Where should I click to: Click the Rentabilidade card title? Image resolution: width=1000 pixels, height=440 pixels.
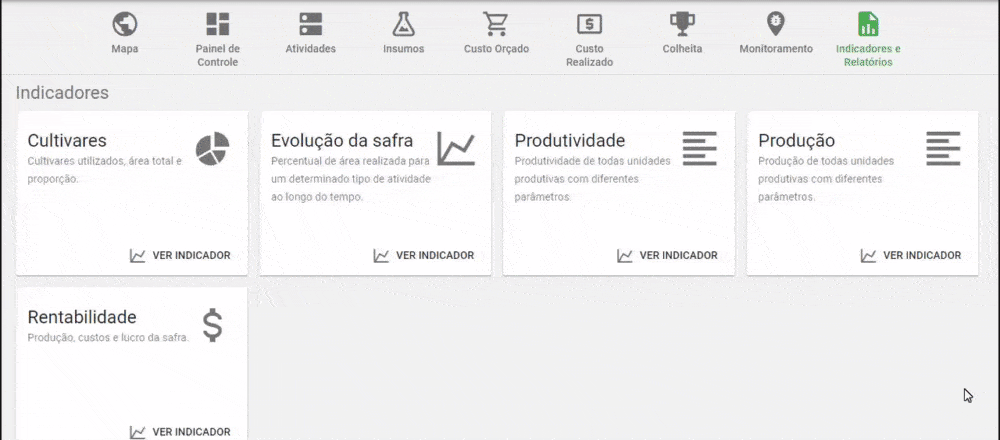[x=82, y=317]
